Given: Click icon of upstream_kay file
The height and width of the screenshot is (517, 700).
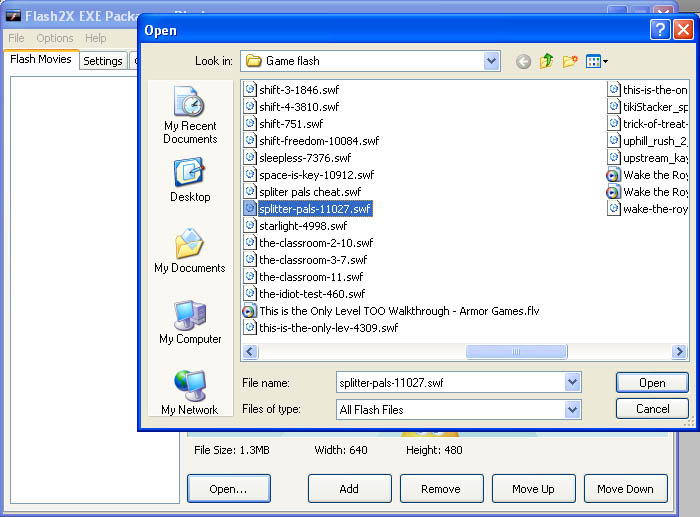Looking at the screenshot, I should tap(614, 157).
